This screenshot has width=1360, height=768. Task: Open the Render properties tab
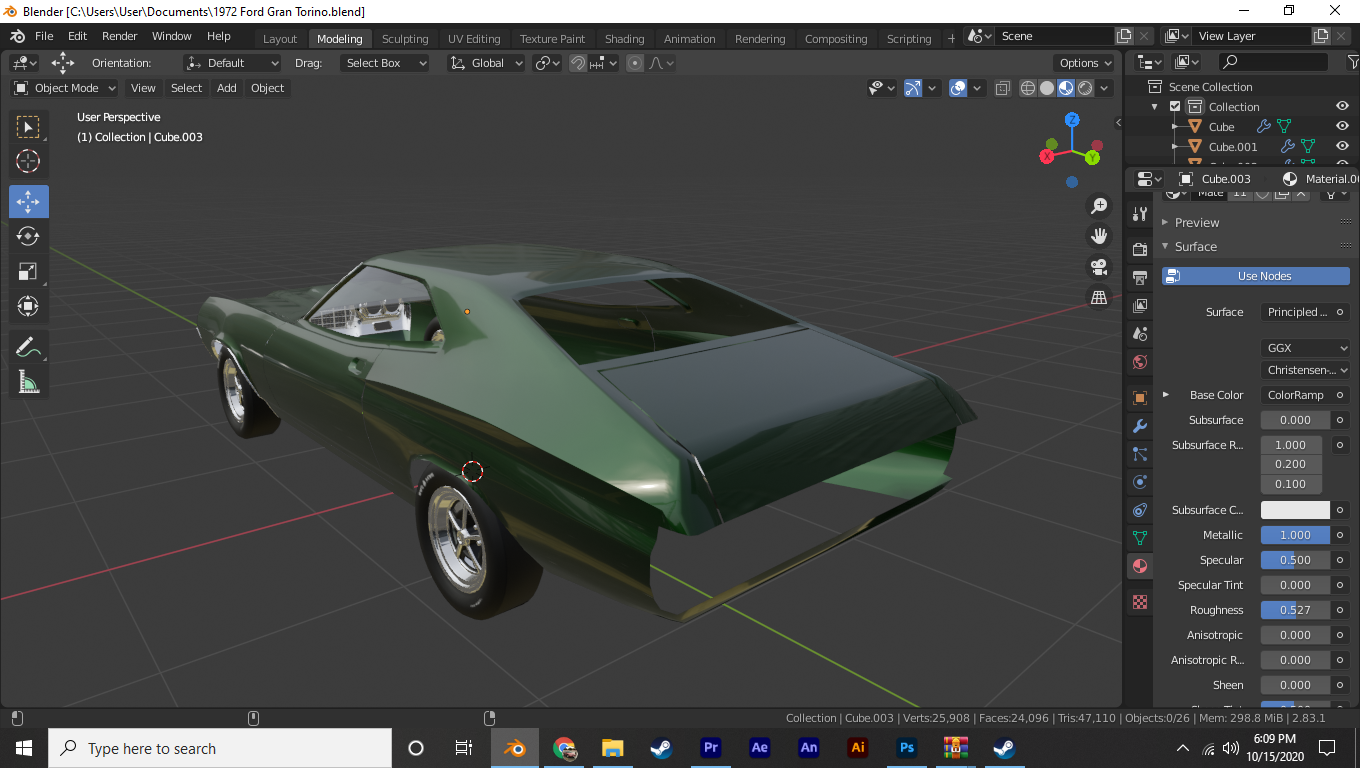tap(1139, 249)
